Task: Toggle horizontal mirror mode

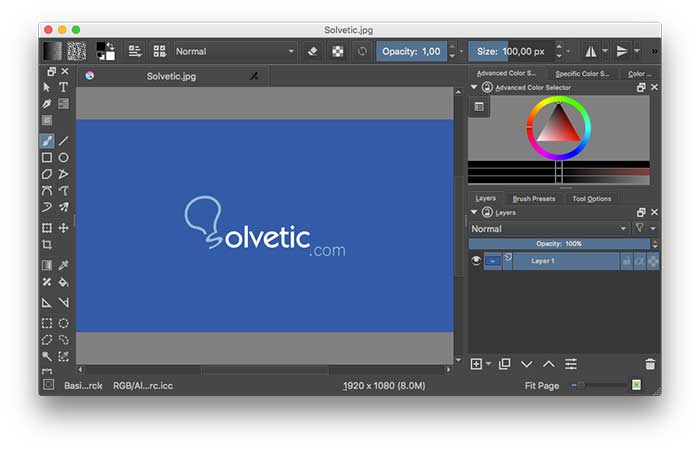Action: [591, 51]
